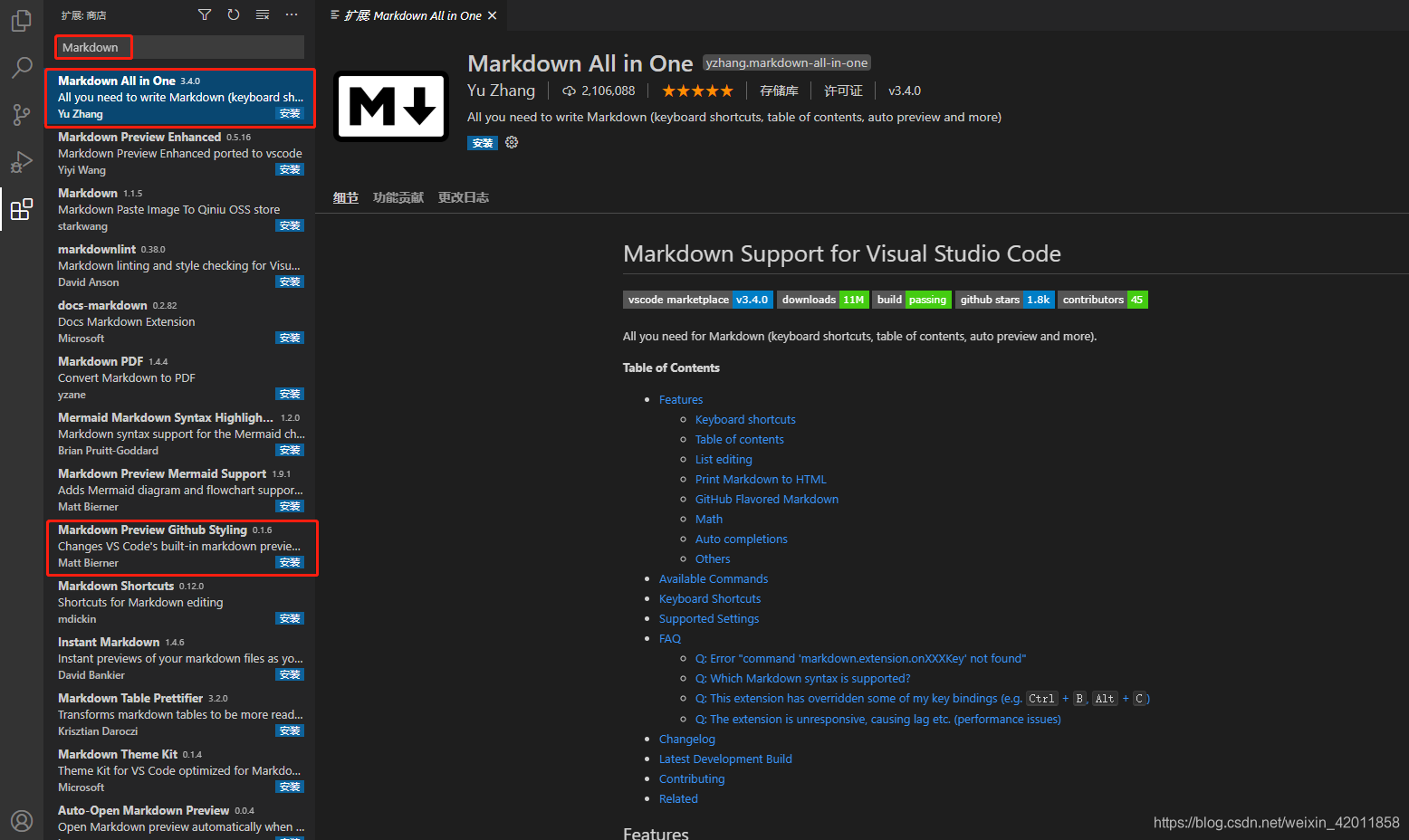This screenshot has width=1409, height=840.
Task: Open the manage gear icon beside install button
Action: pyautogui.click(x=512, y=142)
